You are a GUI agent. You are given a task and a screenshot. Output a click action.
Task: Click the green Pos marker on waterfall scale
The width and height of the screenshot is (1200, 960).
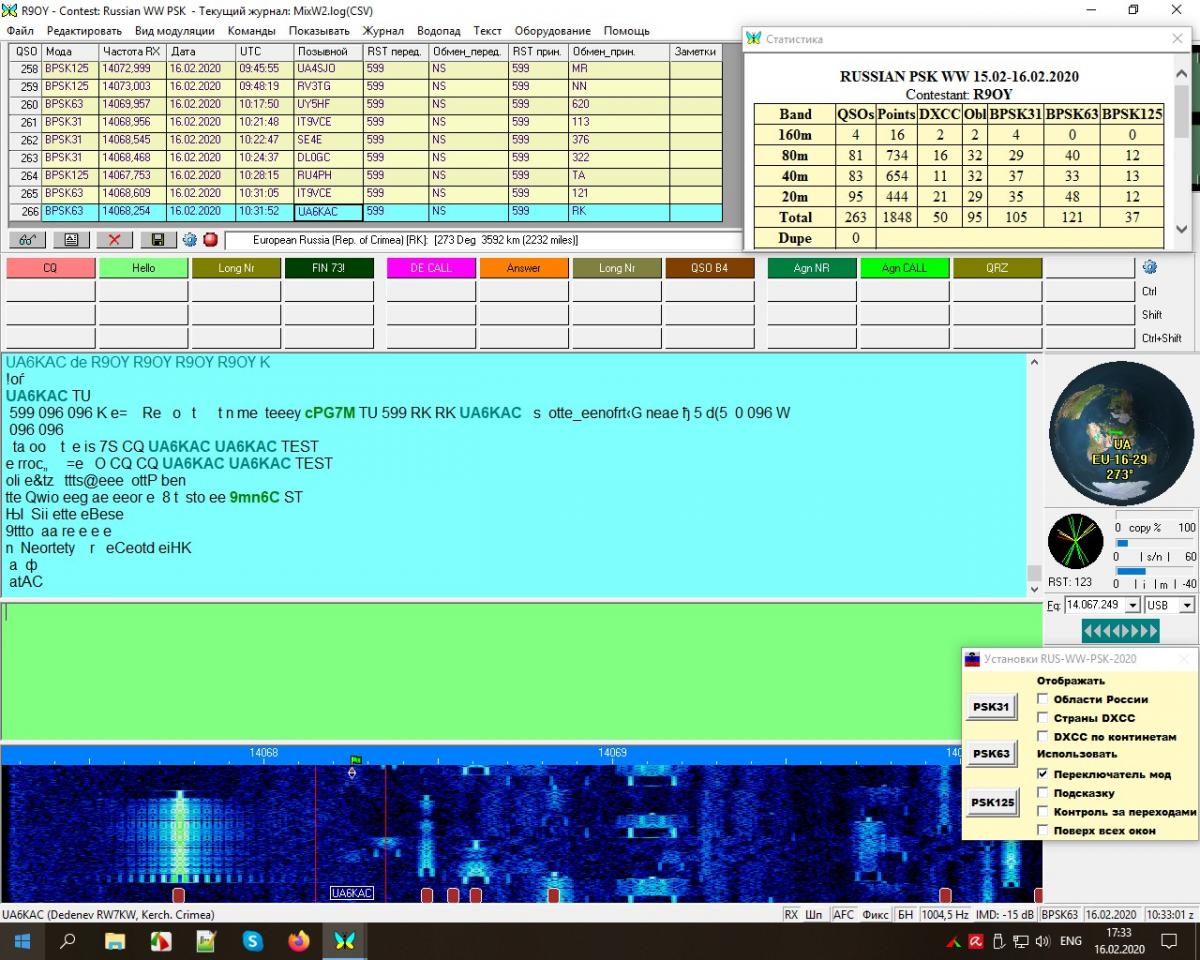(355, 760)
